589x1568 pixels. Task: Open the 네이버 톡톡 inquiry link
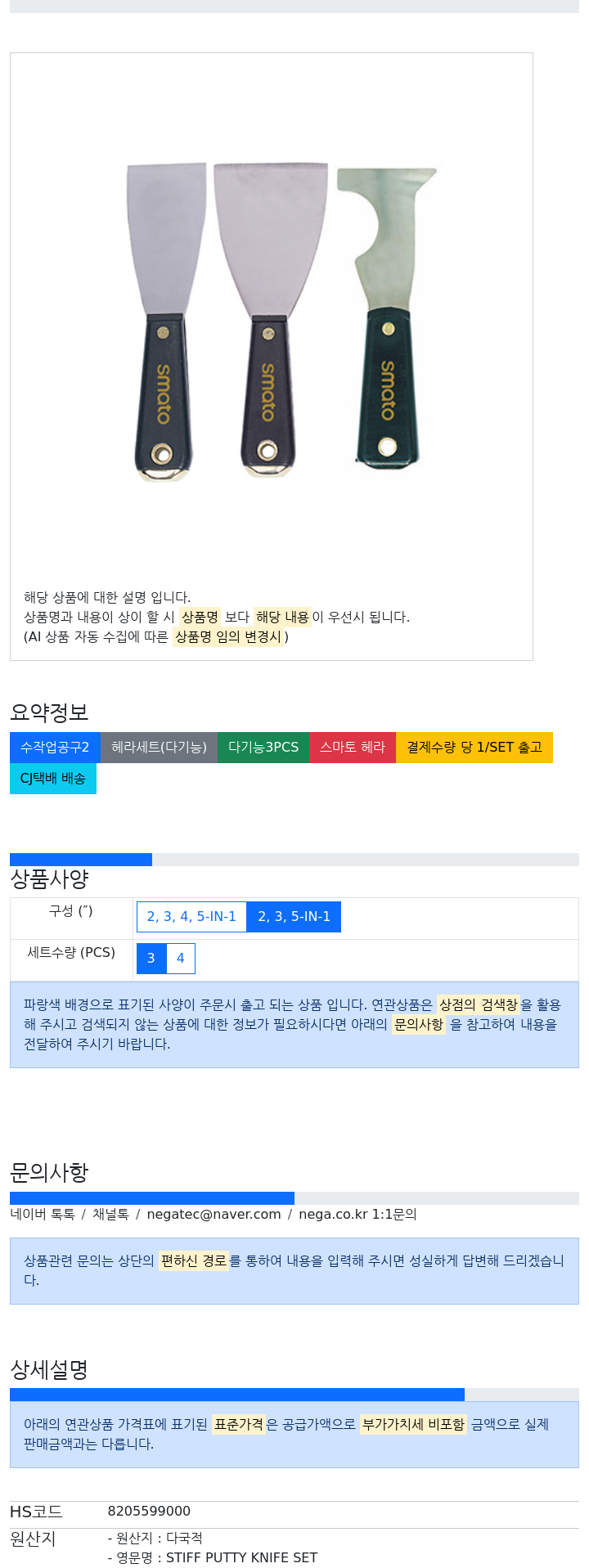pyautogui.click(x=43, y=1215)
